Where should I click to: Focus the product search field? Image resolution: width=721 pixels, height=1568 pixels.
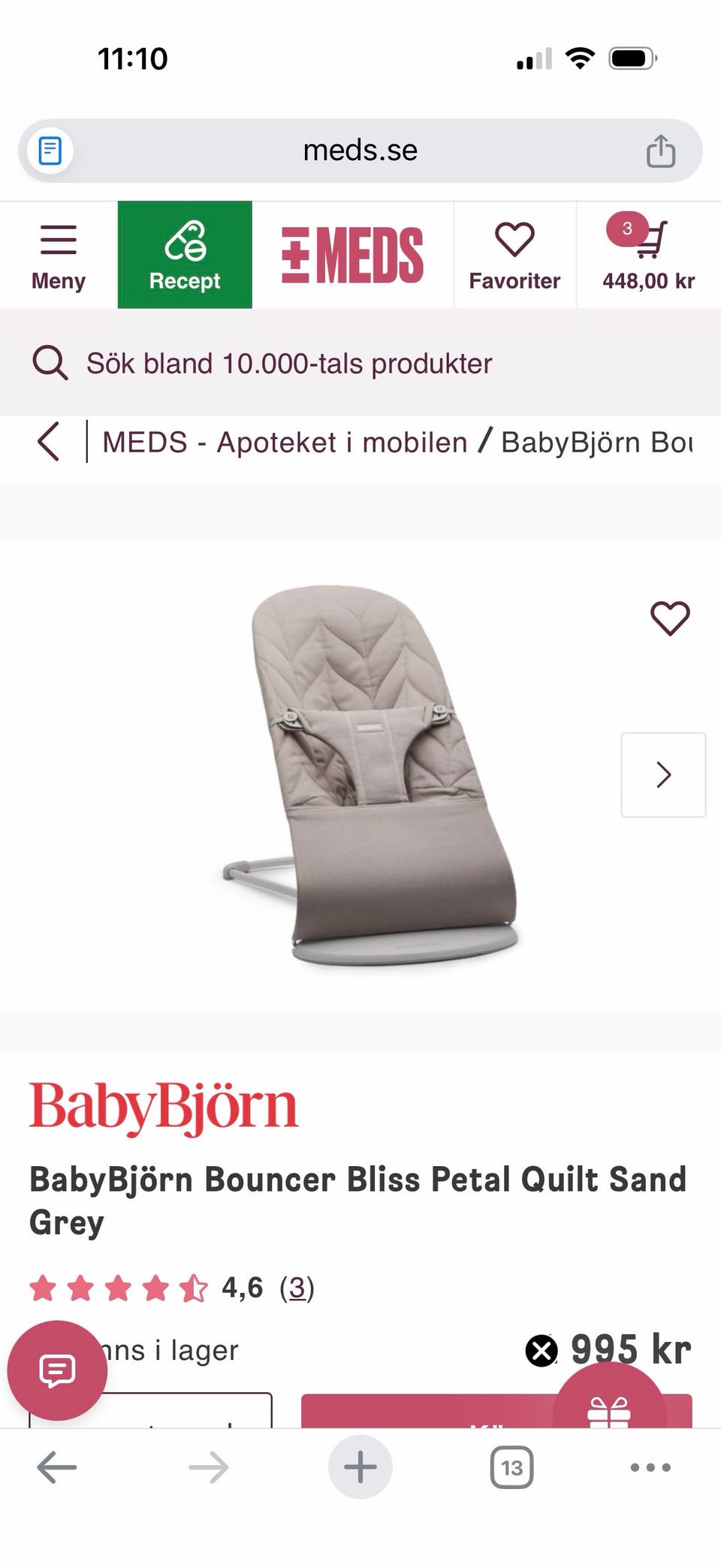[x=360, y=363]
